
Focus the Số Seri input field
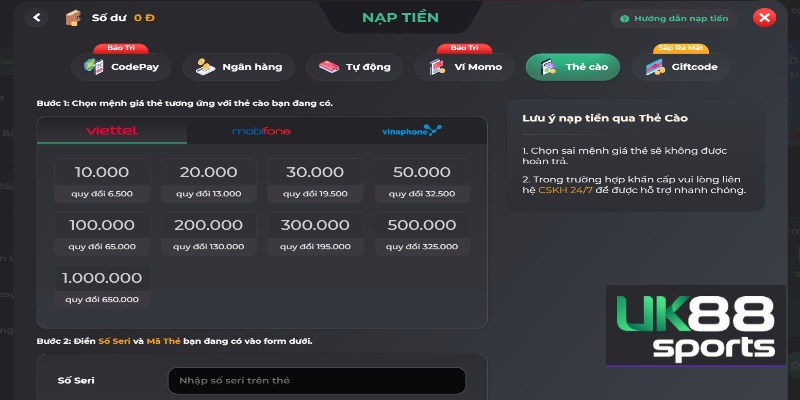(x=316, y=381)
